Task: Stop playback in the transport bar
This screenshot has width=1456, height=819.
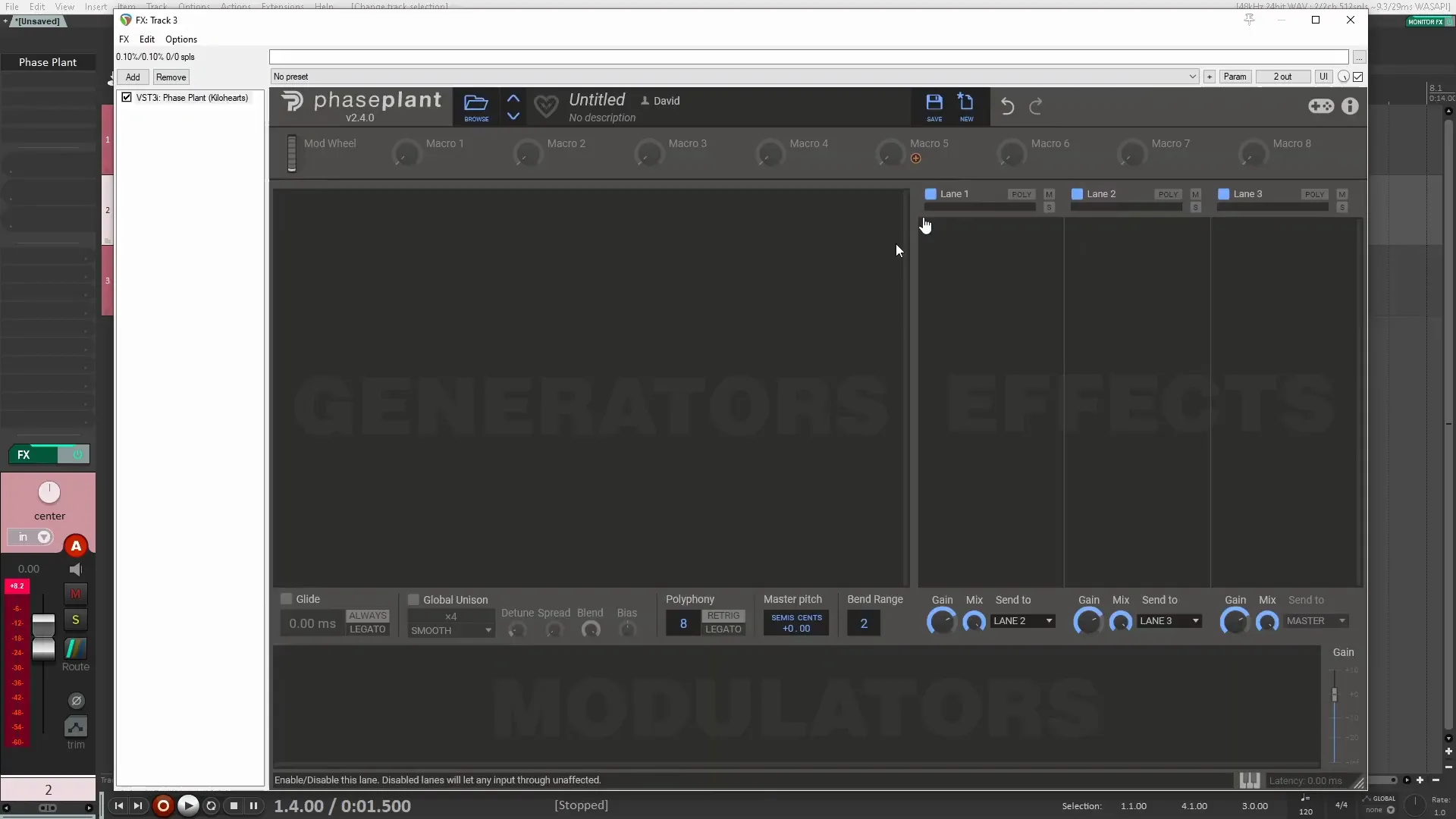Action: point(234,806)
